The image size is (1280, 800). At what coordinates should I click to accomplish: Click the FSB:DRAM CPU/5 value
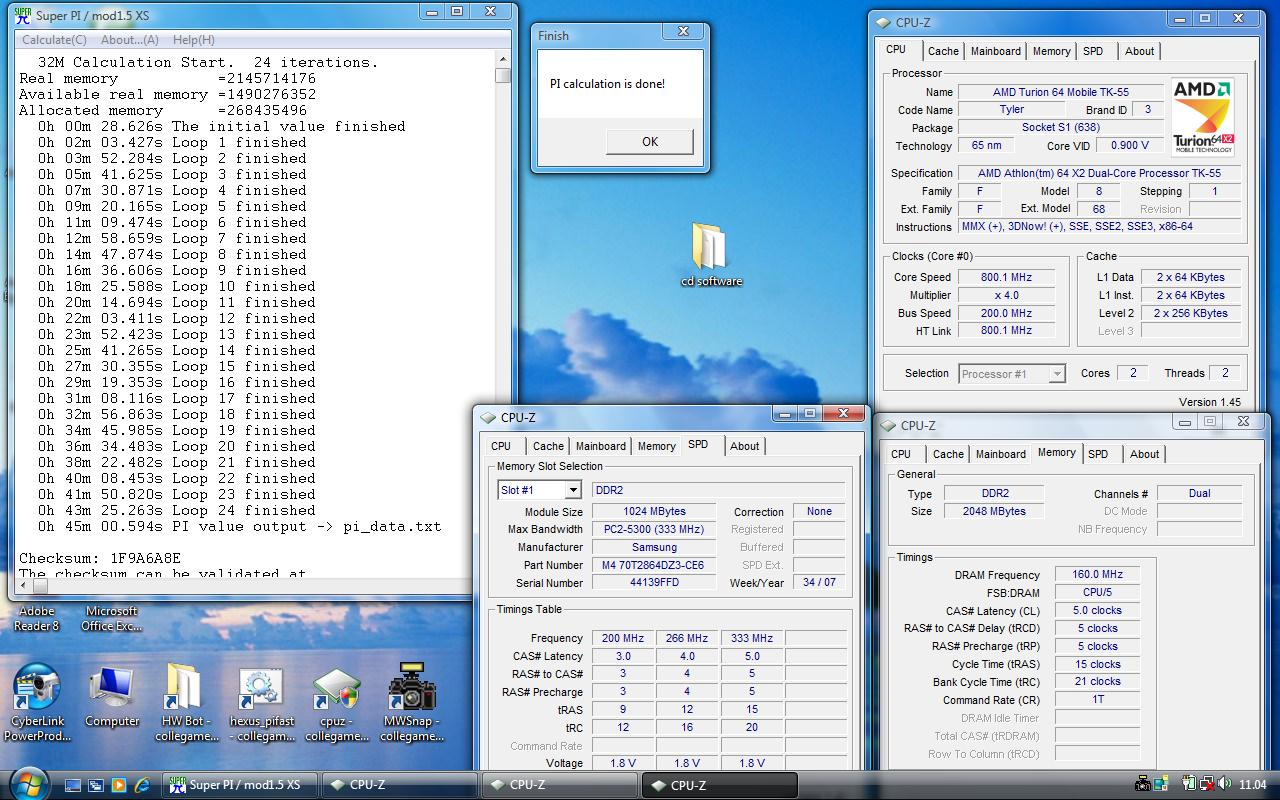click(1097, 593)
